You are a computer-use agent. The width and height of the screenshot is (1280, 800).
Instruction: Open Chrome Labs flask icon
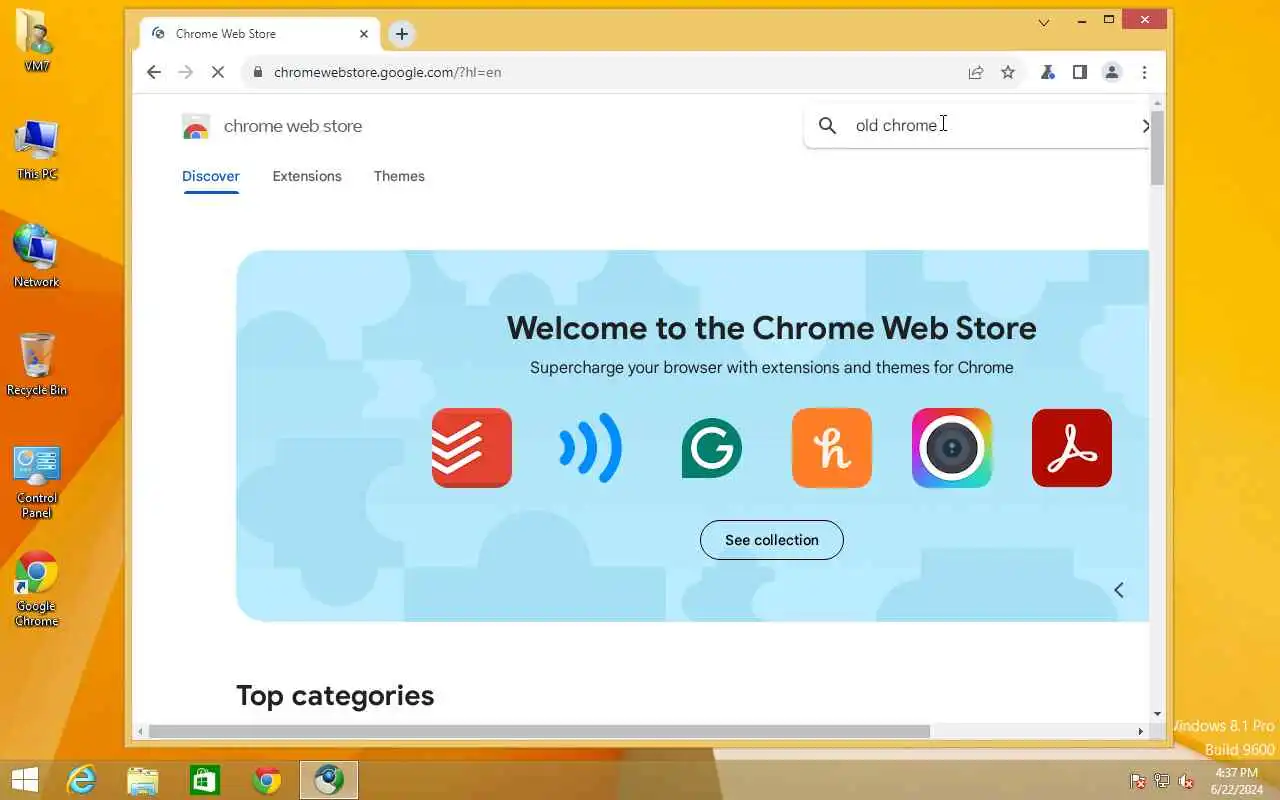coord(1047,72)
